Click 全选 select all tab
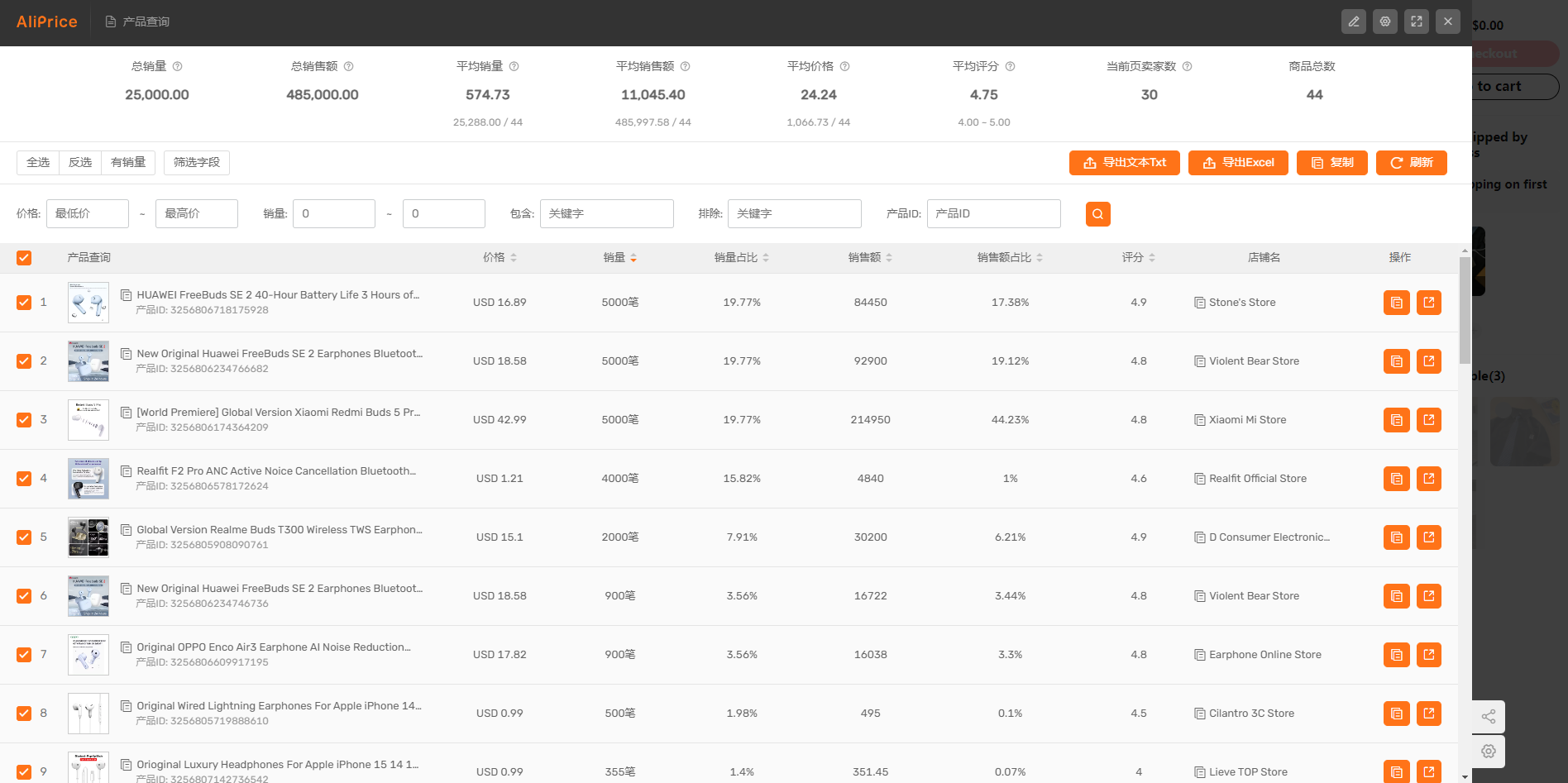This screenshot has height=783, width=1568. (38, 163)
